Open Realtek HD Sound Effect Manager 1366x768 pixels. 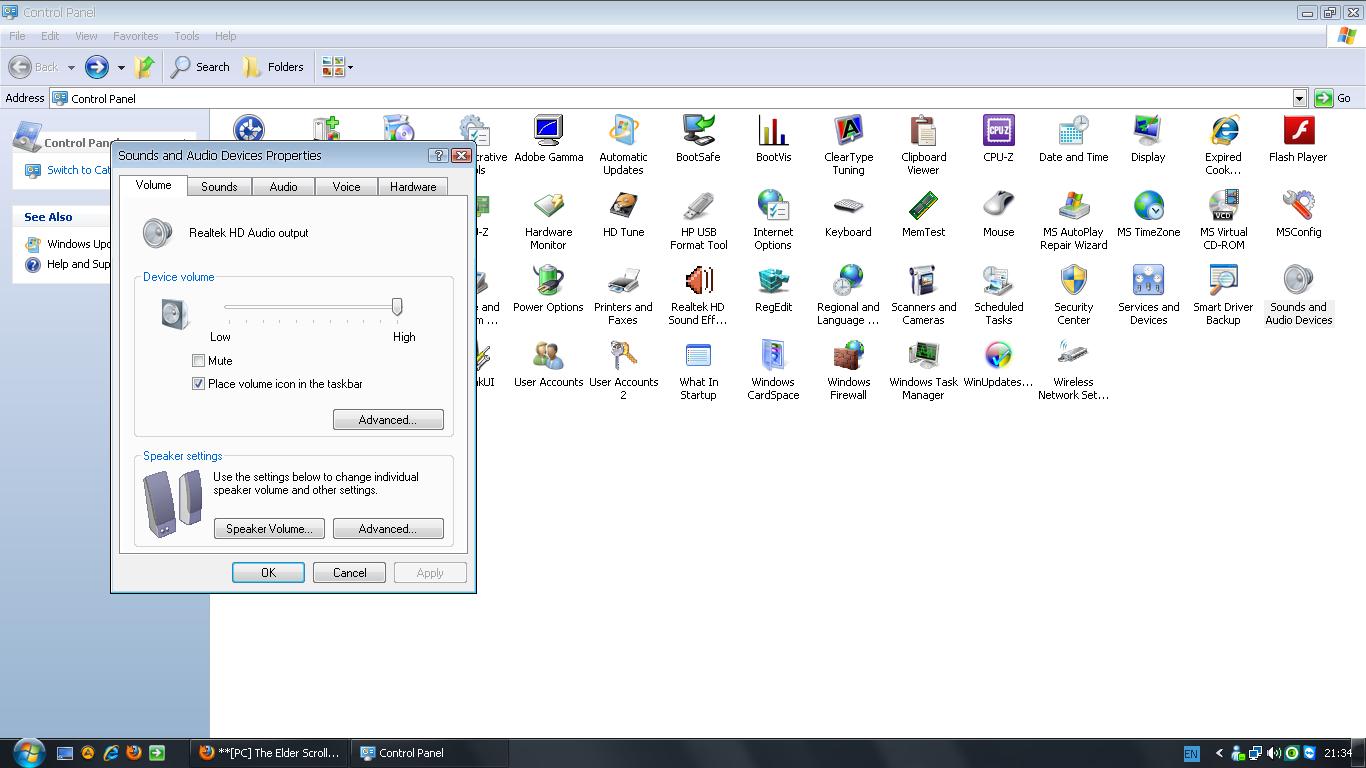tap(698, 295)
